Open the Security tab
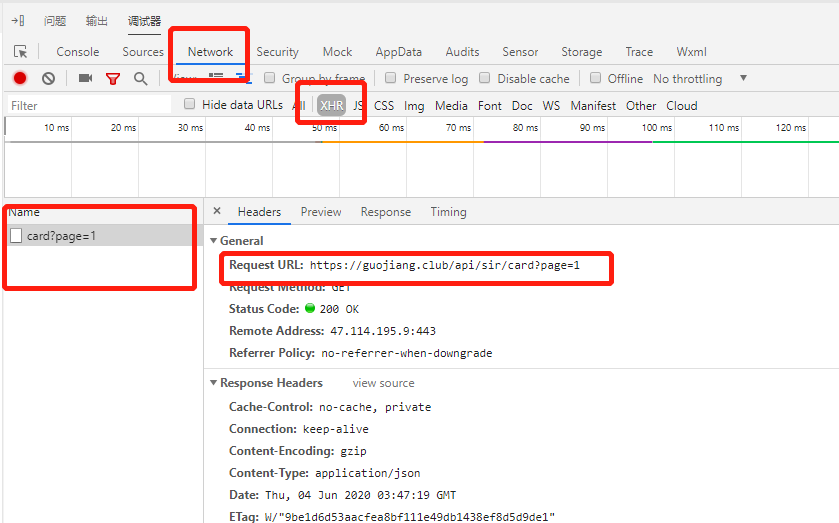Viewport: 839px width, 523px height. click(277, 52)
